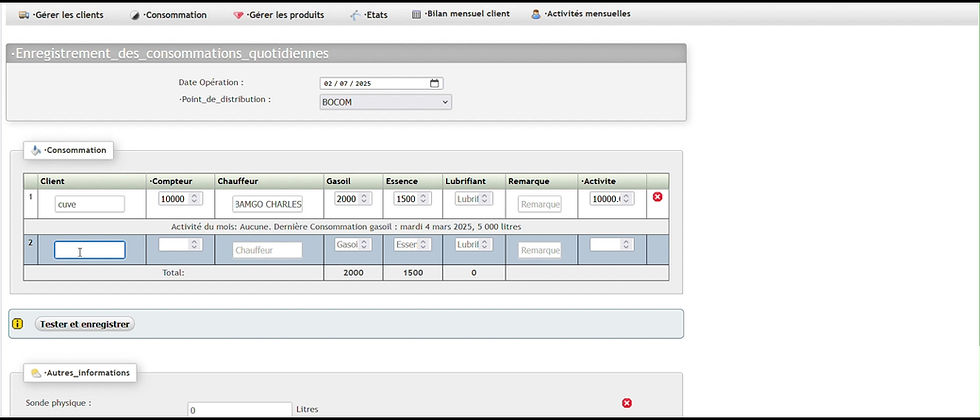This screenshot has height=420, width=980.
Task: Click the empty Chauffeur field in row 2
Action: coord(268,250)
